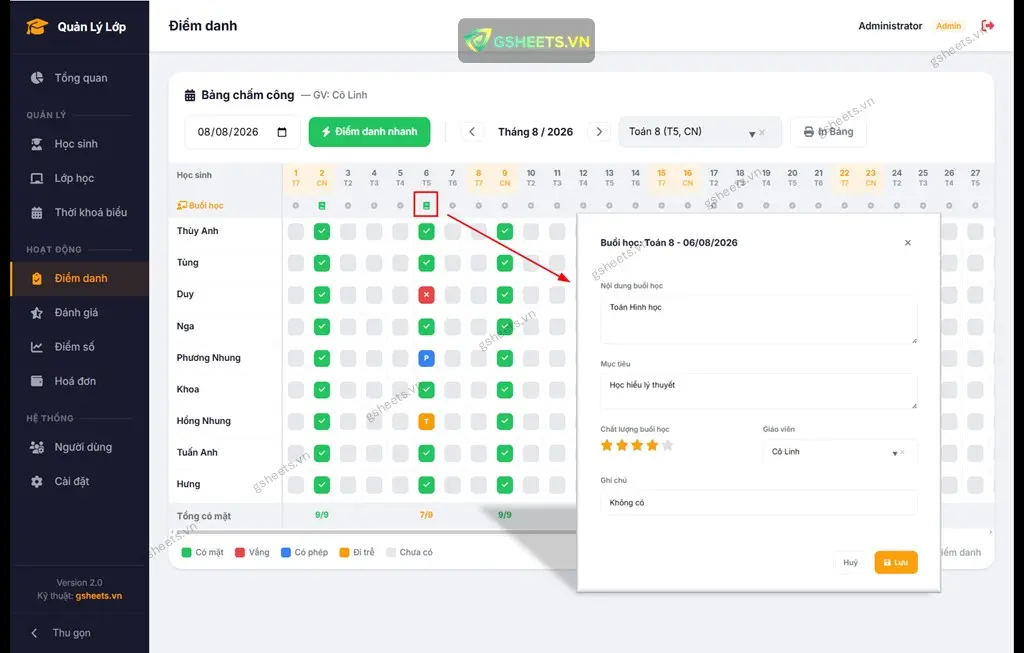
Task: Go to the next month with the right chevron
Action: pos(599,132)
